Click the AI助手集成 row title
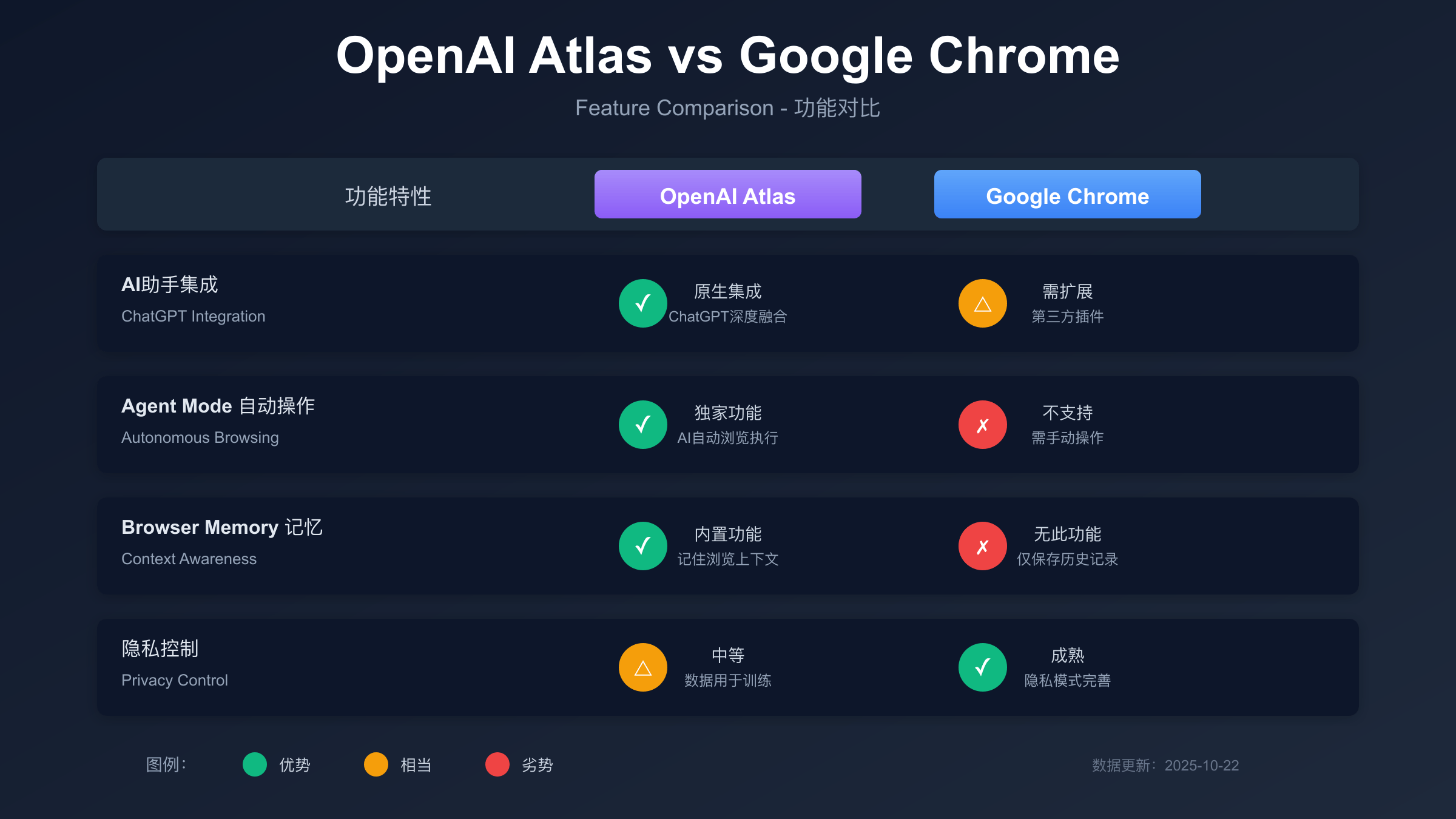Viewport: 1456px width, 819px height. pyautogui.click(x=170, y=285)
